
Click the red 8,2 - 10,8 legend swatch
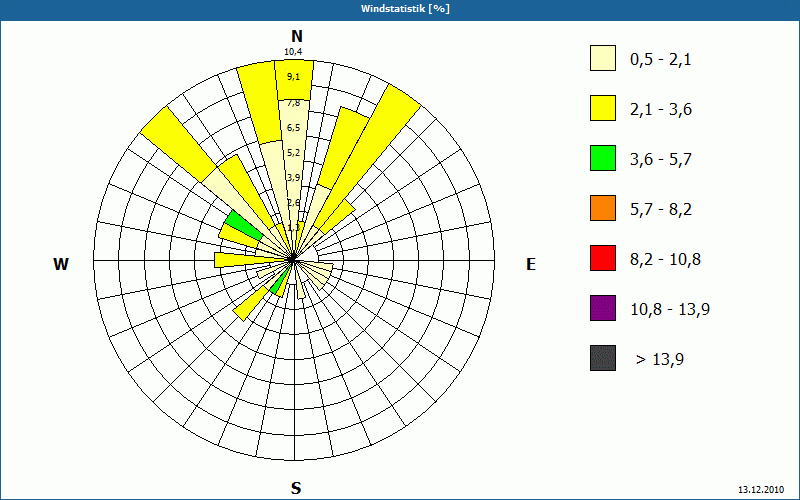[603, 258]
